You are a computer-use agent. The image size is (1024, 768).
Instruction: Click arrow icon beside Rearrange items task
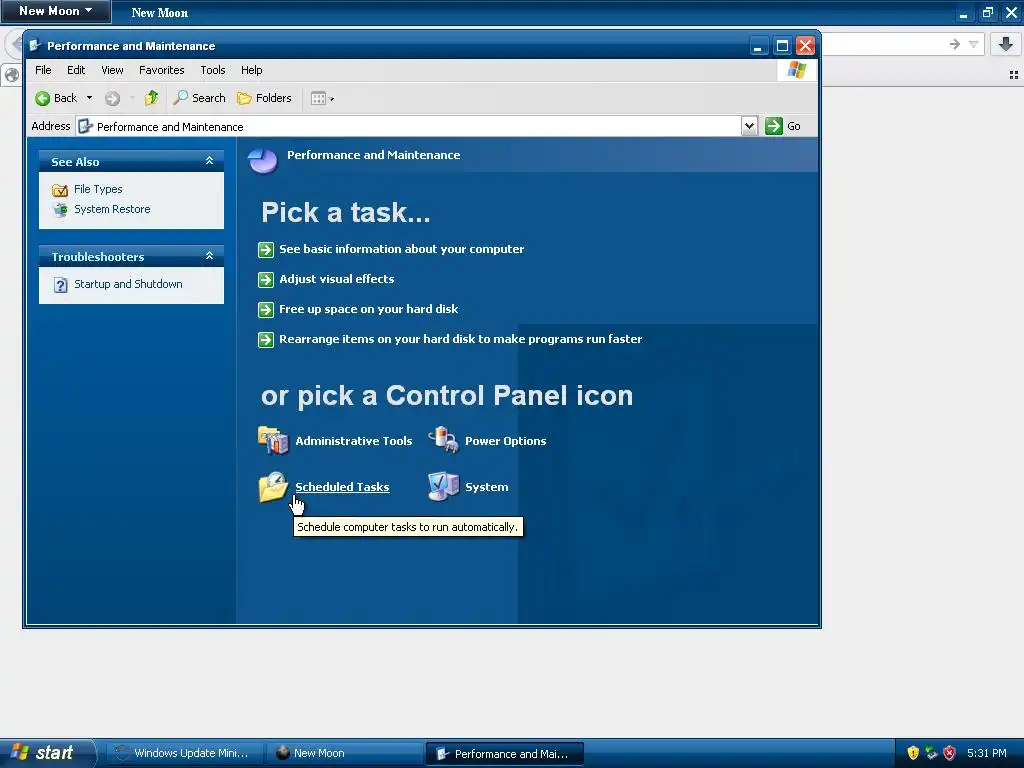click(x=266, y=340)
